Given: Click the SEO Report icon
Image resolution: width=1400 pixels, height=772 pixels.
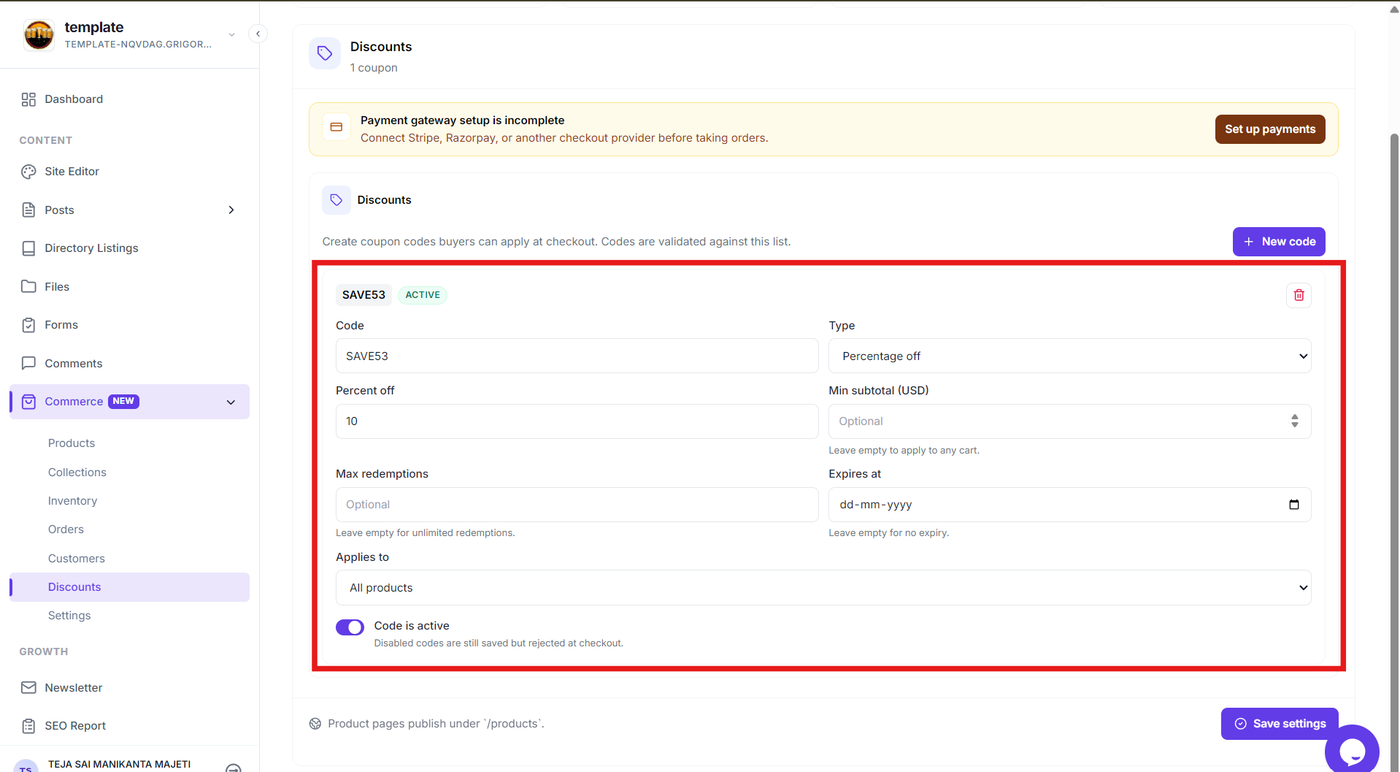Looking at the screenshot, I should click(28, 726).
